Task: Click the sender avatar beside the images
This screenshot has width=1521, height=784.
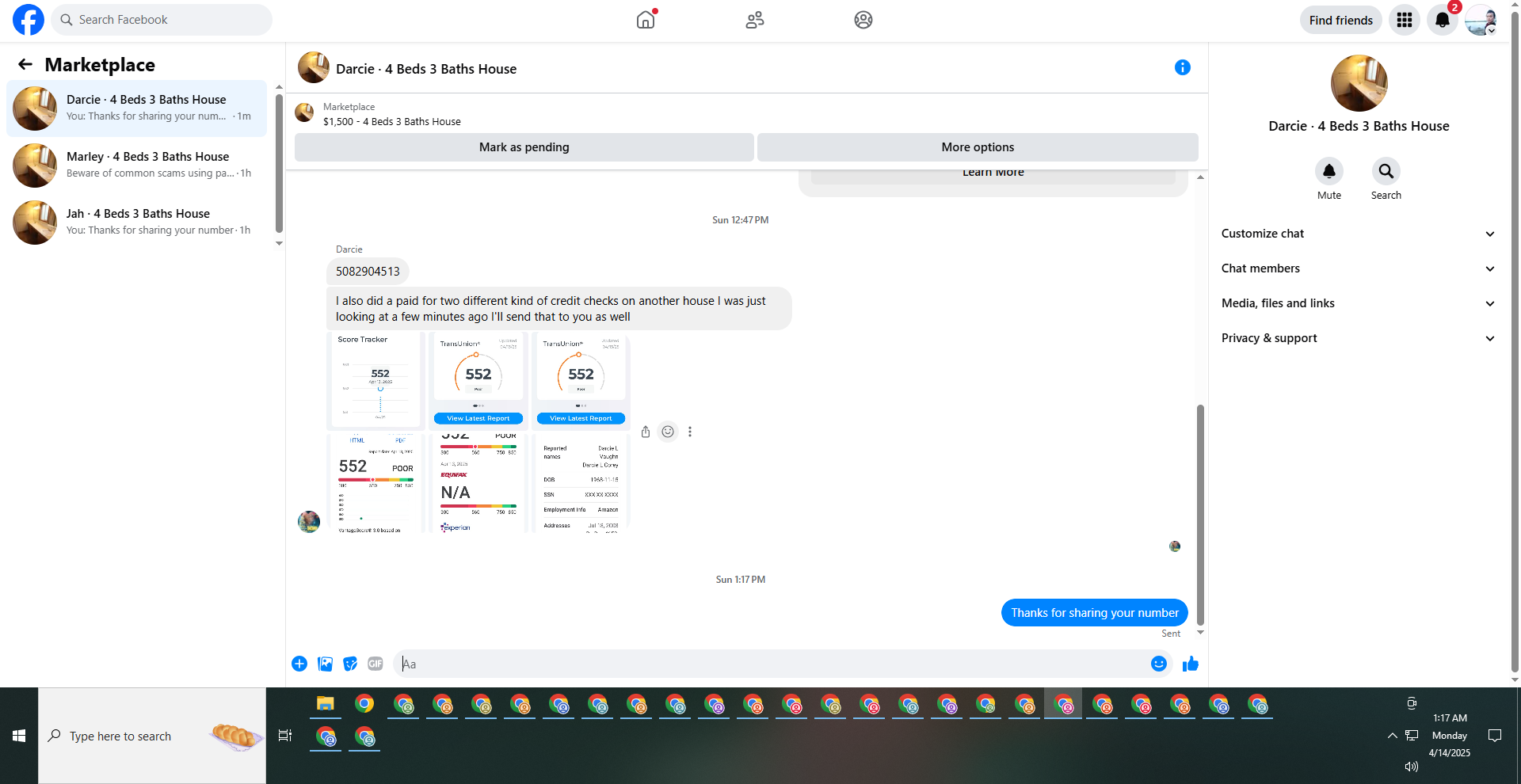Action: tap(309, 522)
